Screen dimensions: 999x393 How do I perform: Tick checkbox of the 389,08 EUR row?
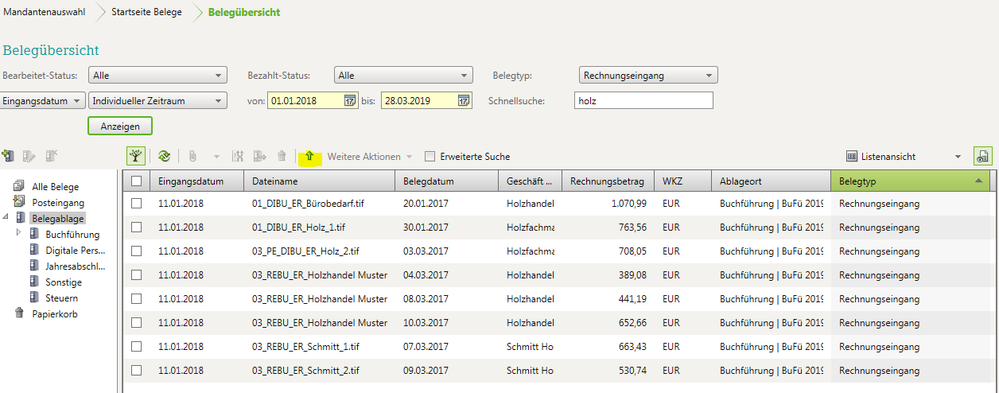pyautogui.click(x=136, y=275)
